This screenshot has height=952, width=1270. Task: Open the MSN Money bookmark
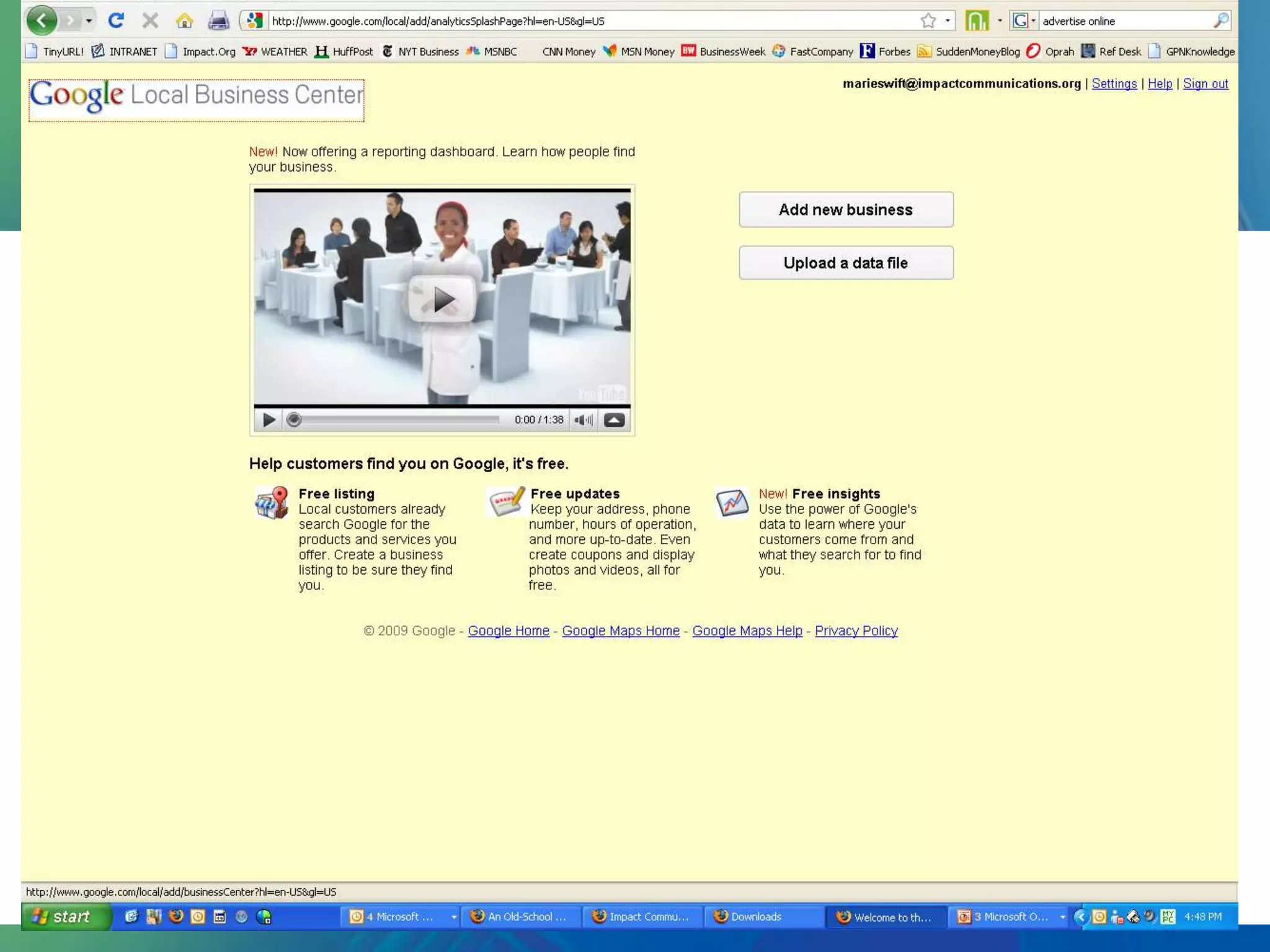tap(639, 51)
